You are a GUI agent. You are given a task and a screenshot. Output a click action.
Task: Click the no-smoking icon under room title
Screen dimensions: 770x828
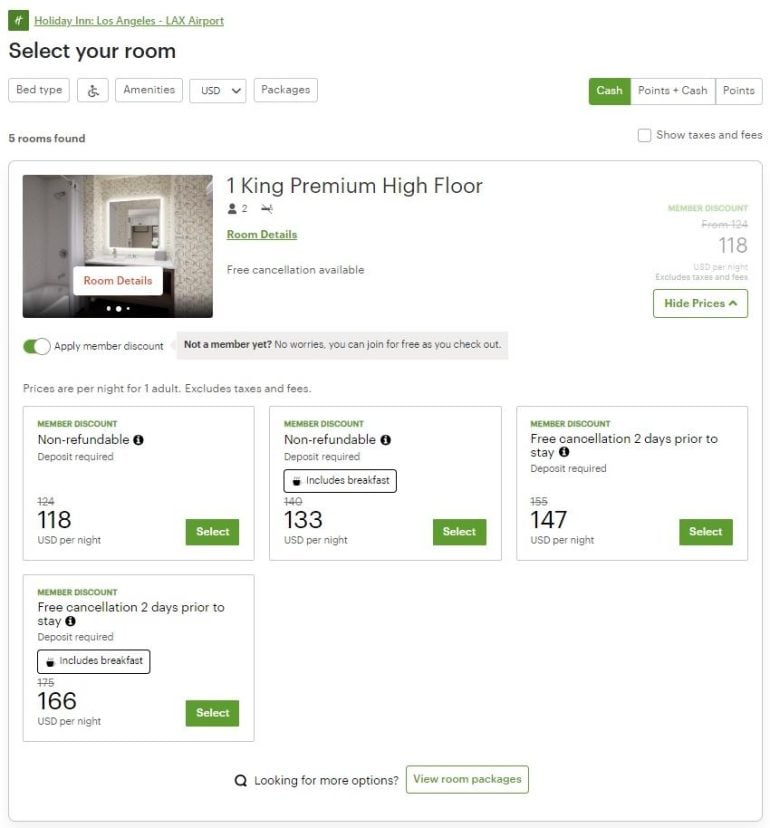click(266, 209)
